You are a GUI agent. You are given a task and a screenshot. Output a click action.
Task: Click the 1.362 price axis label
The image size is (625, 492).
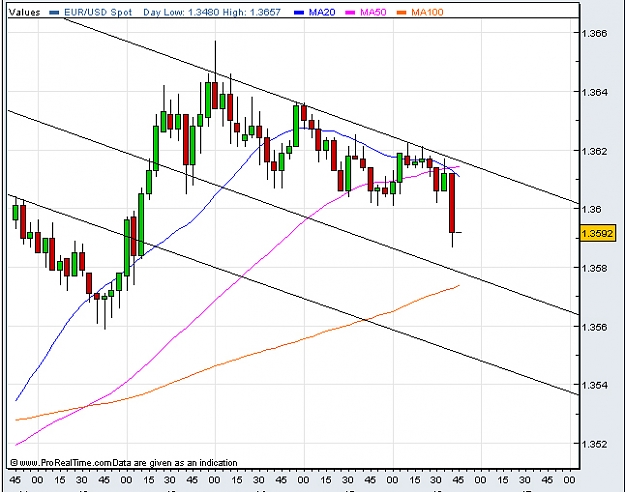595,151
